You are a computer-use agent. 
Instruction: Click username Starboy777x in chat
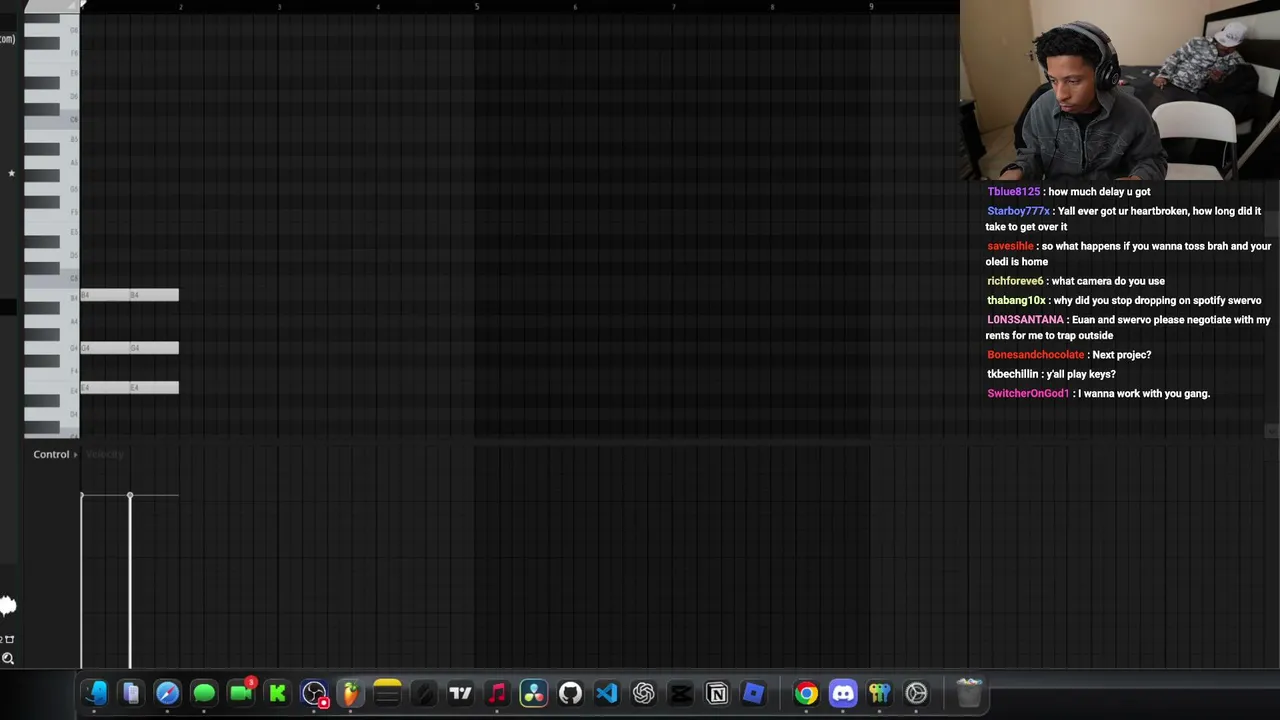1018,211
